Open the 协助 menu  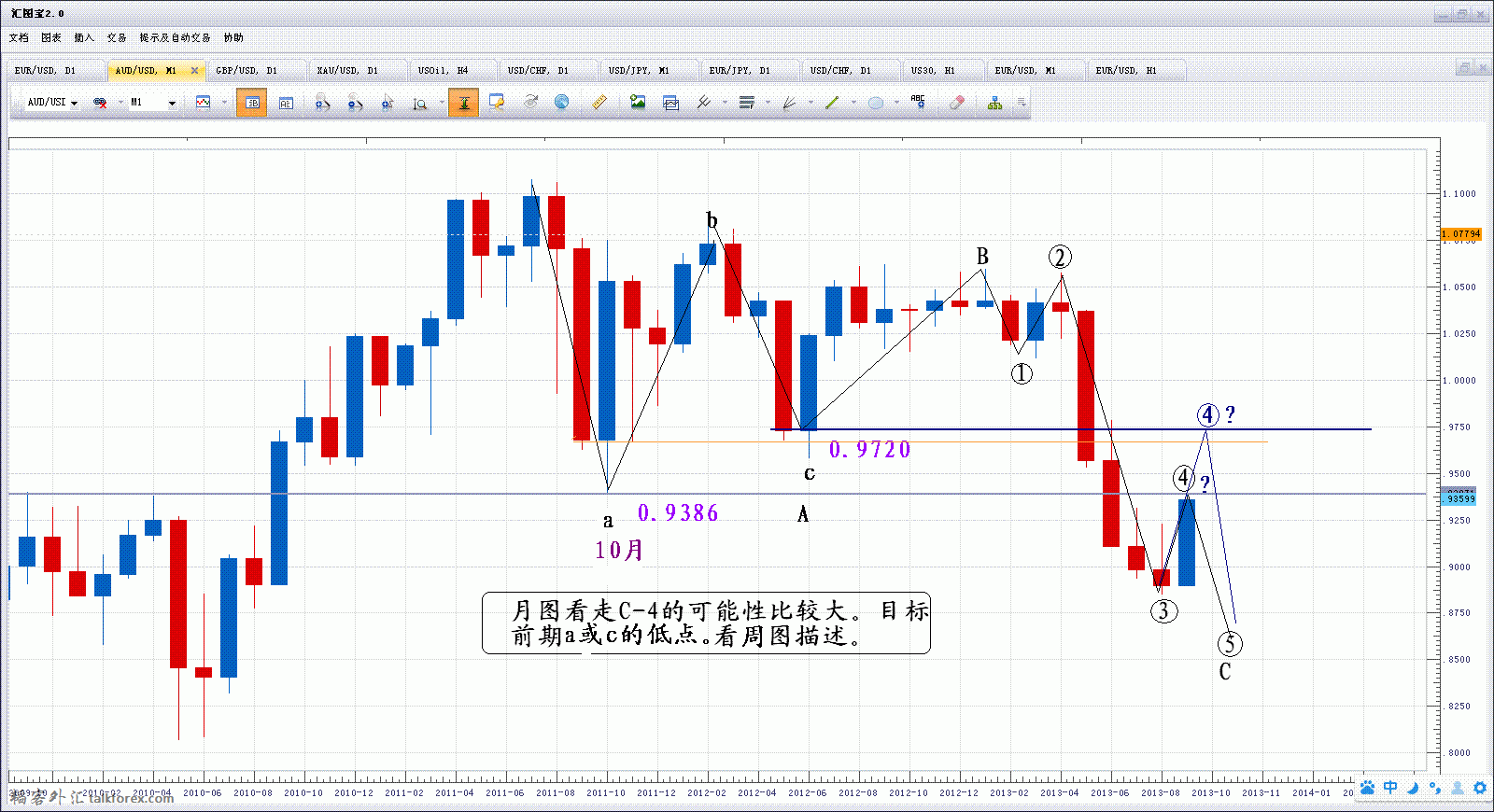point(233,38)
